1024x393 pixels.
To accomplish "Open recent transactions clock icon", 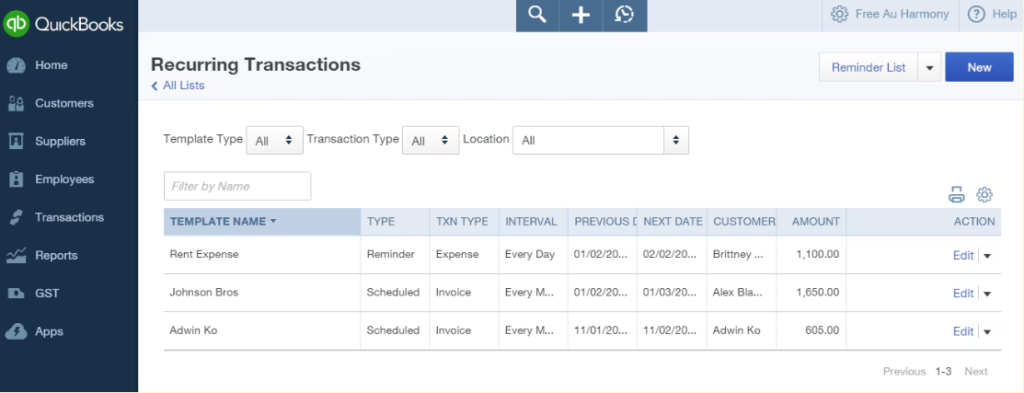I will click(625, 15).
